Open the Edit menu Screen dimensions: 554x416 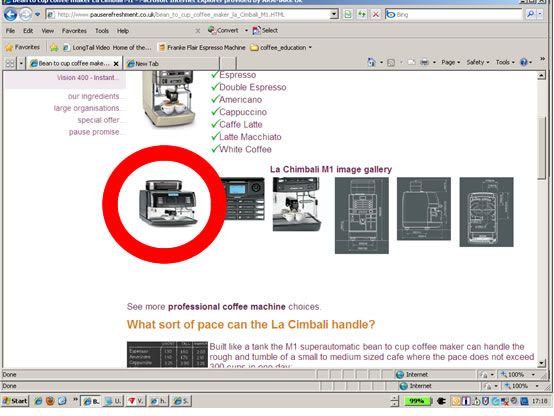click(x=28, y=31)
